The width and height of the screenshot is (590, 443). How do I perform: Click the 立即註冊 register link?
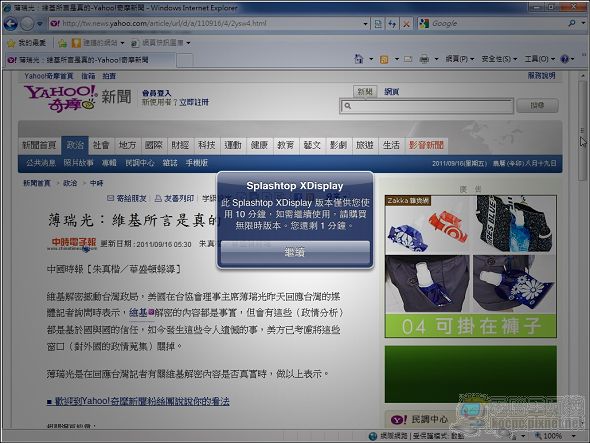pyautogui.click(x=193, y=102)
